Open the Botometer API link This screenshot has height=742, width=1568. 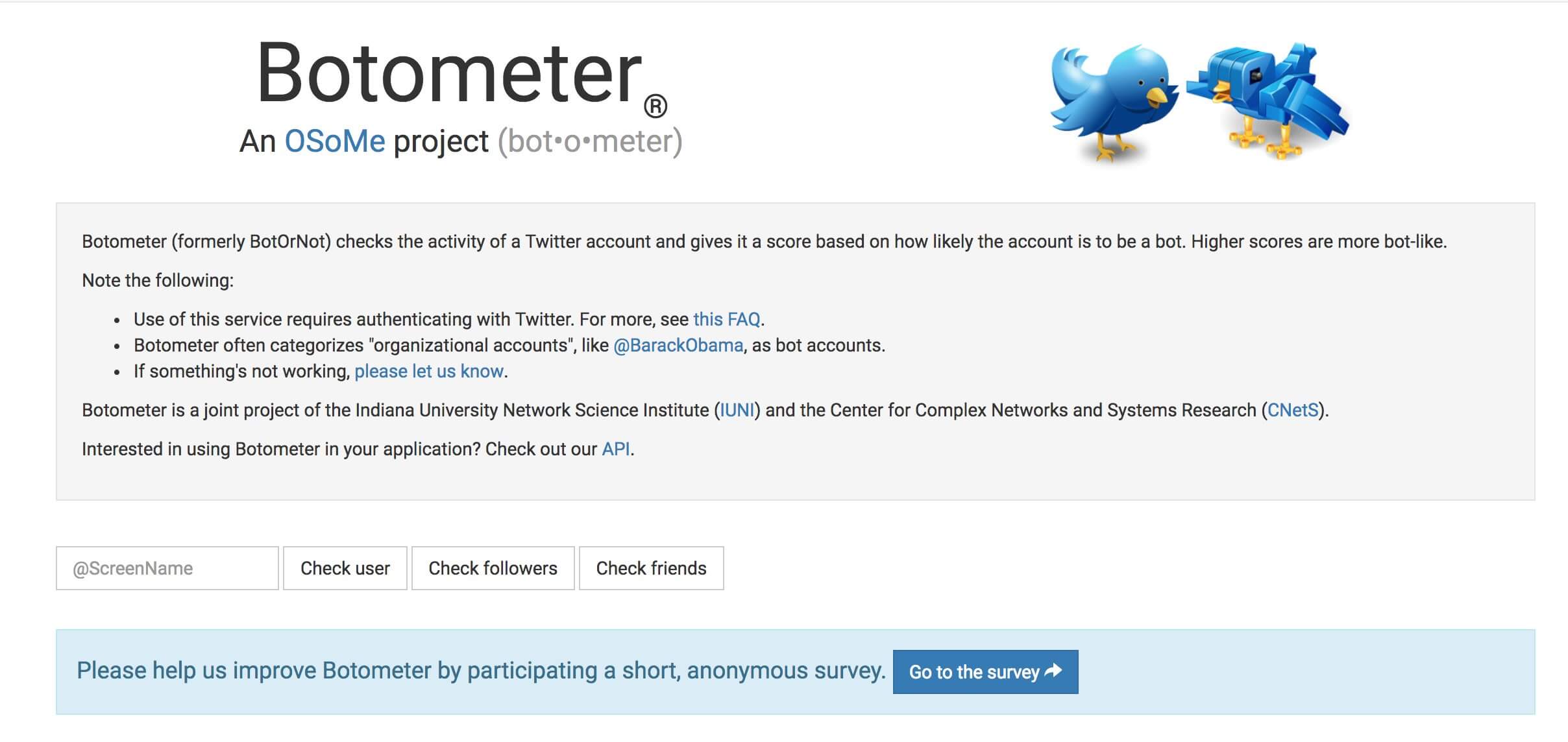point(615,449)
